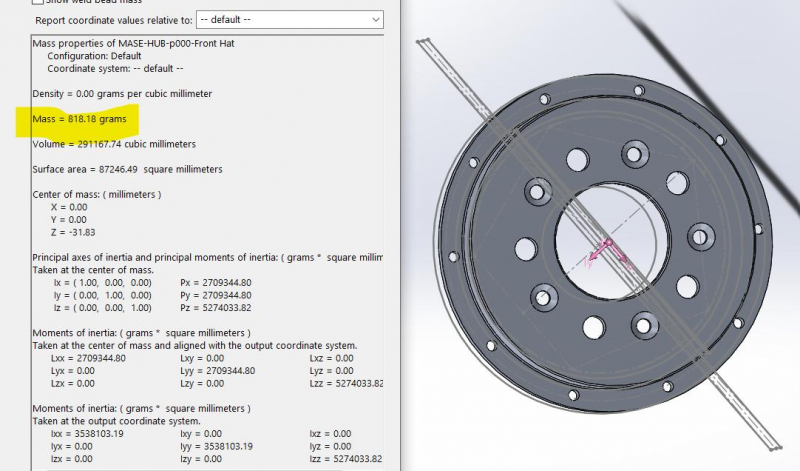Select the Density value line
The height and width of the screenshot is (471, 800).
pyautogui.click(x=121, y=93)
